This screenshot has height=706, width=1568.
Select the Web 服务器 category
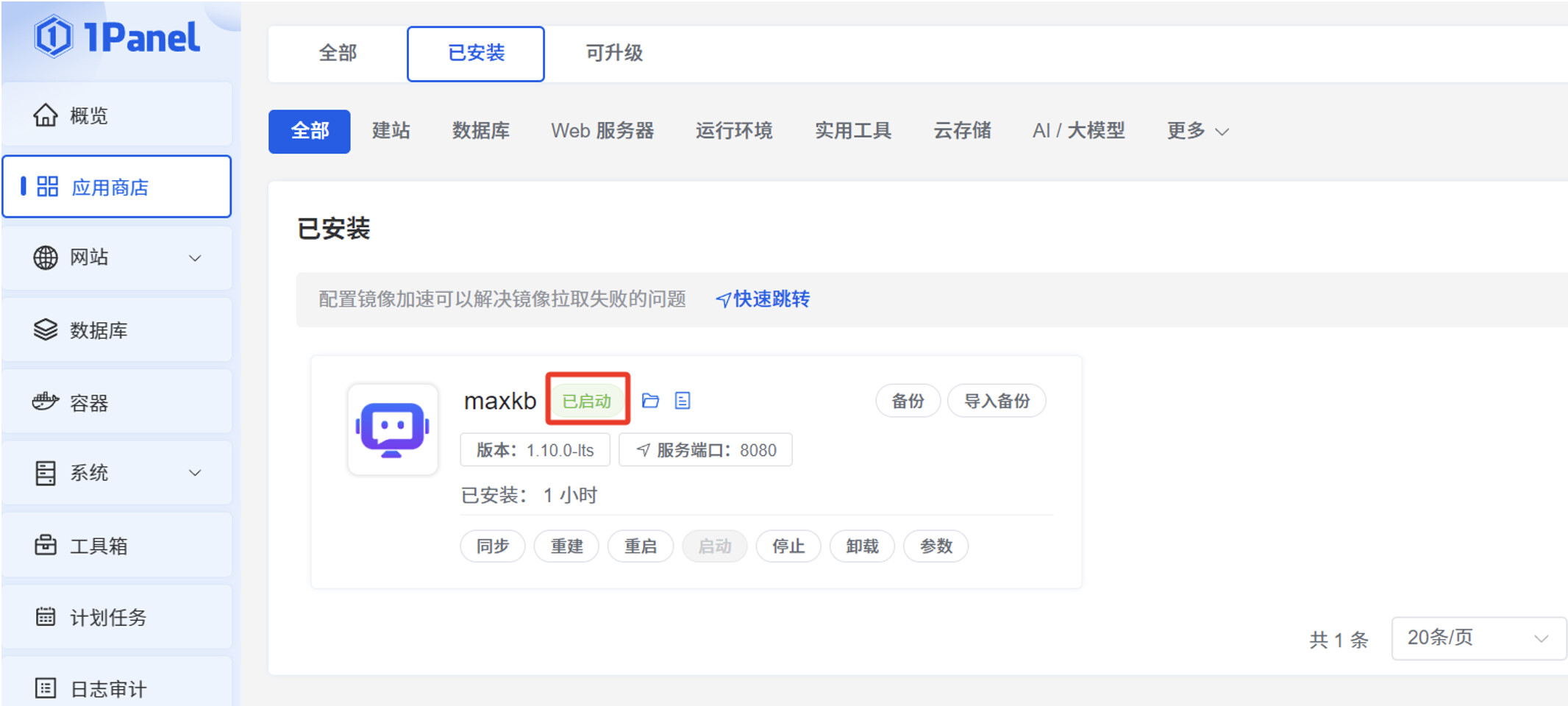(x=602, y=131)
